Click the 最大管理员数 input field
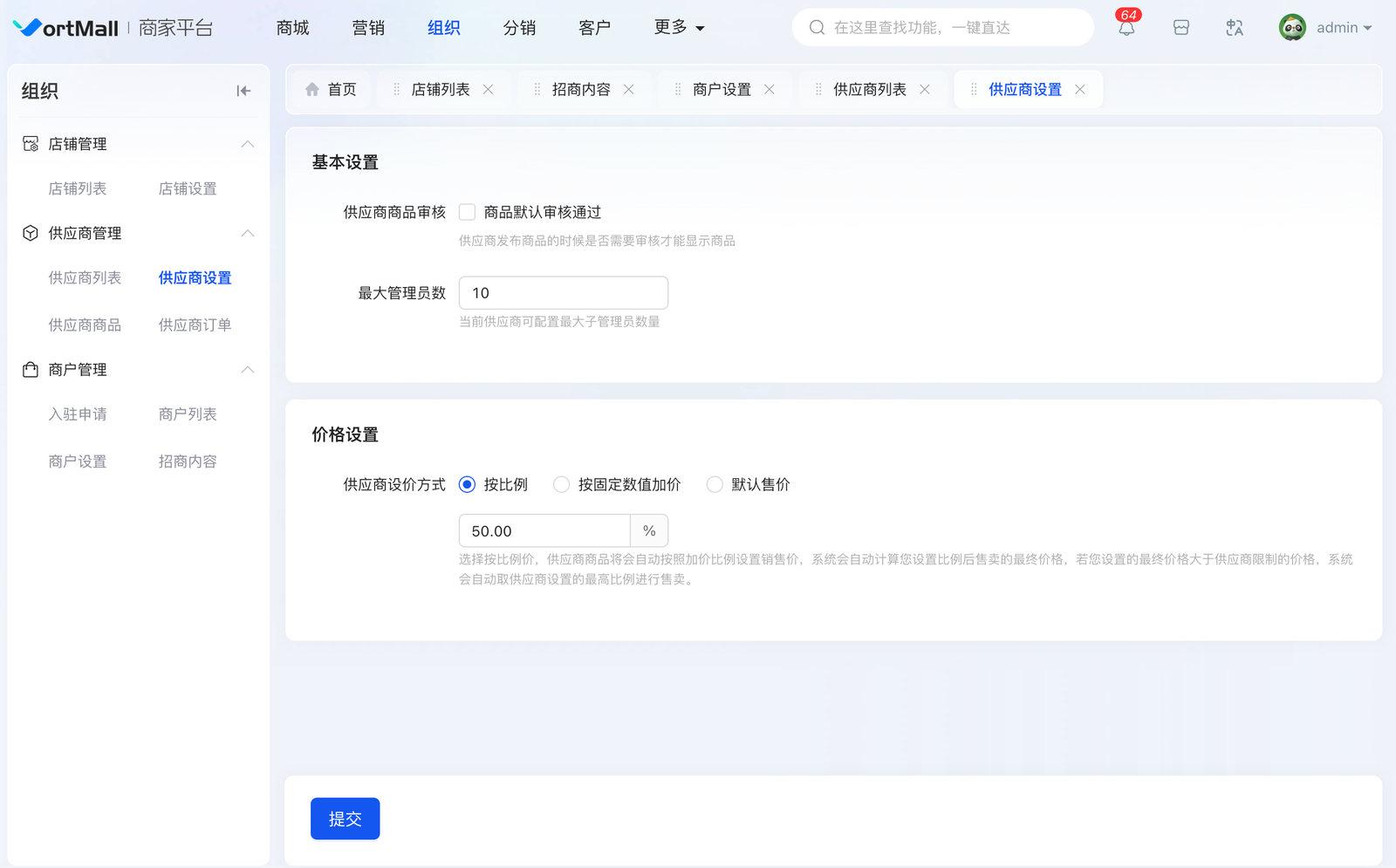 pos(563,293)
